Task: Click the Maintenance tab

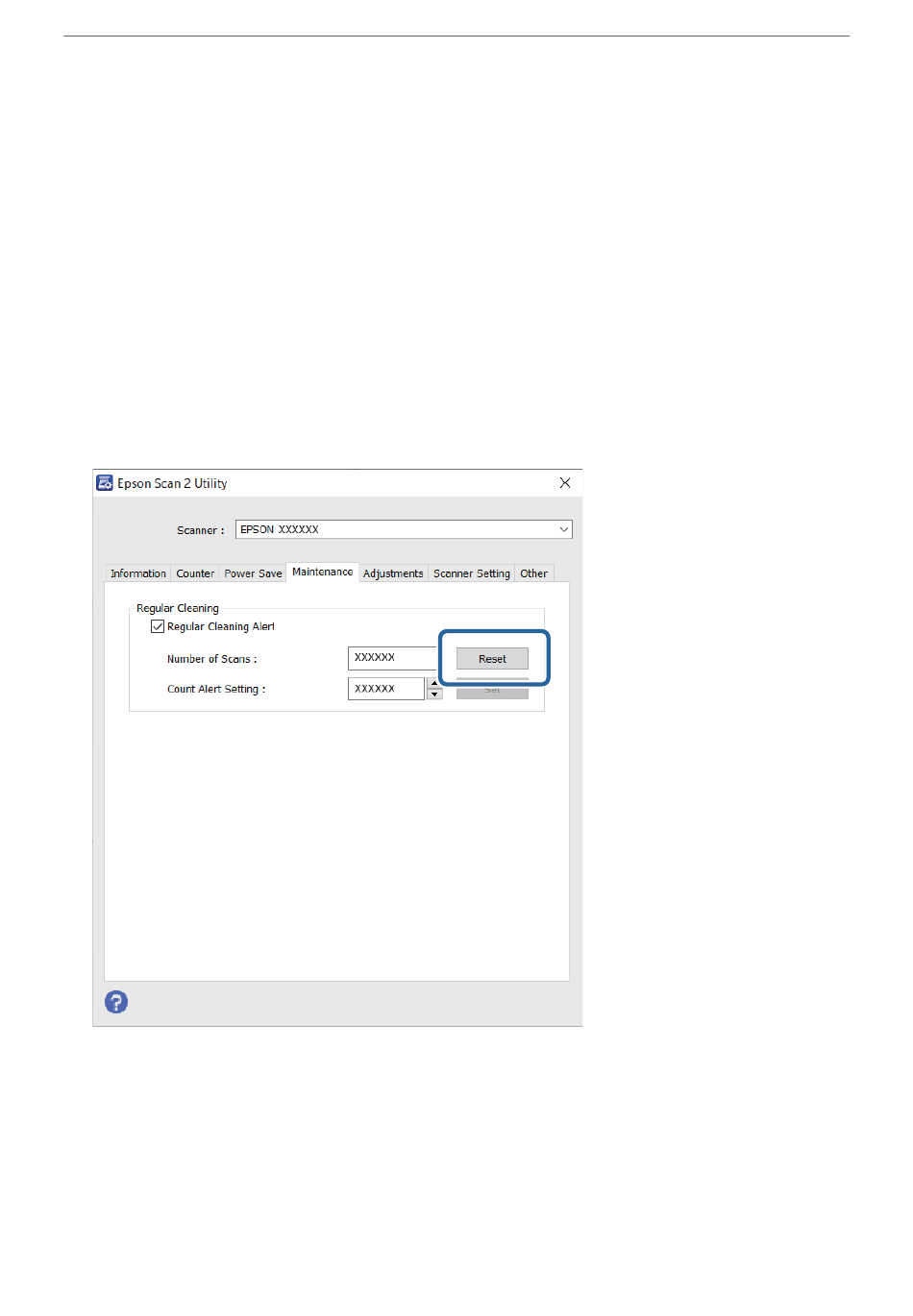Action: [x=322, y=573]
